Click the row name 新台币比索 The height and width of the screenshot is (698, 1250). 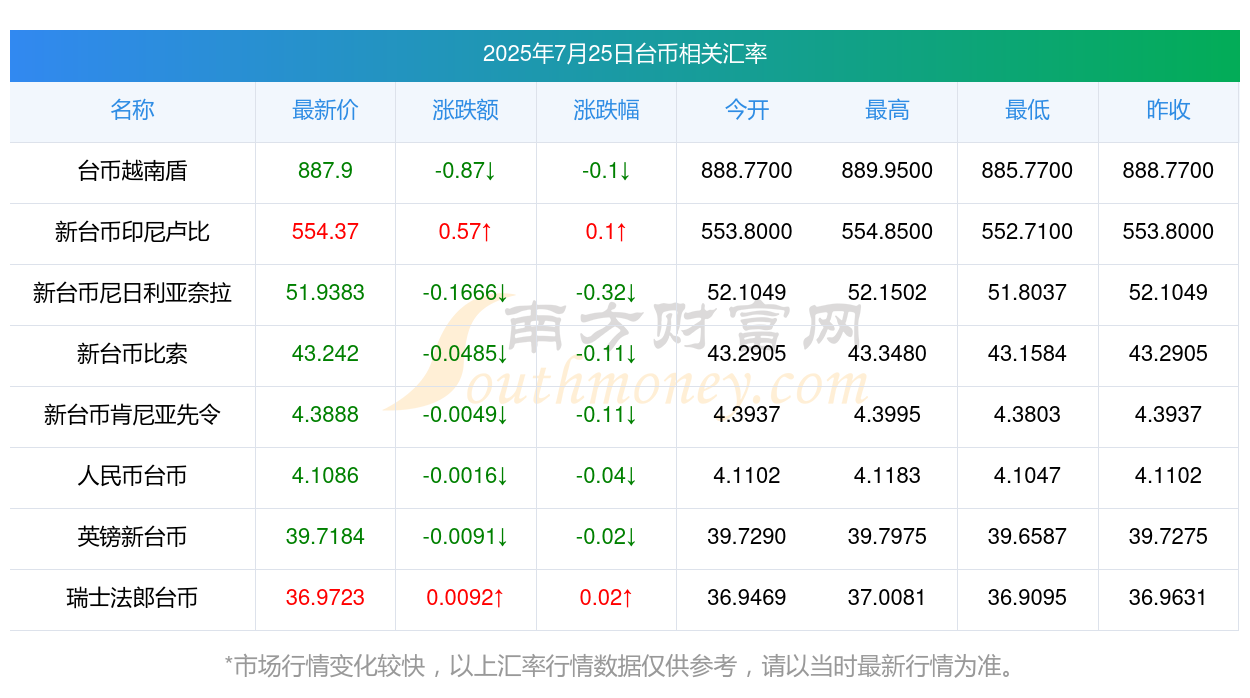click(x=132, y=354)
